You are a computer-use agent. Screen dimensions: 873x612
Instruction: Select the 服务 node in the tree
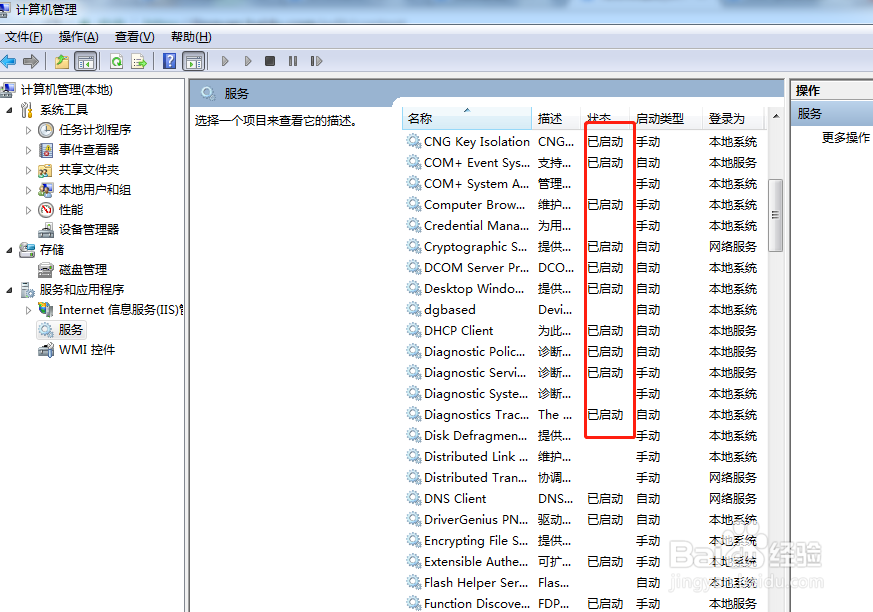(x=71, y=330)
